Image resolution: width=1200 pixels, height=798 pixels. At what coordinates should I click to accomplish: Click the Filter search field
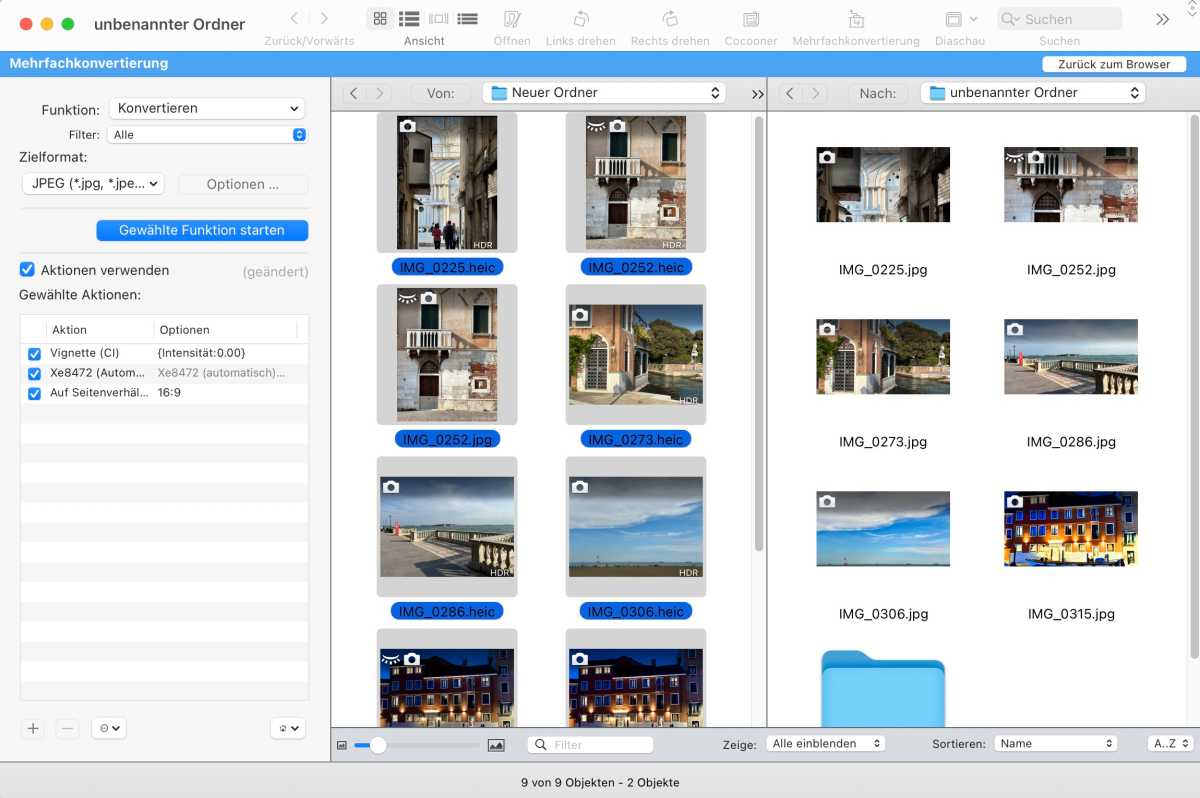tap(600, 745)
